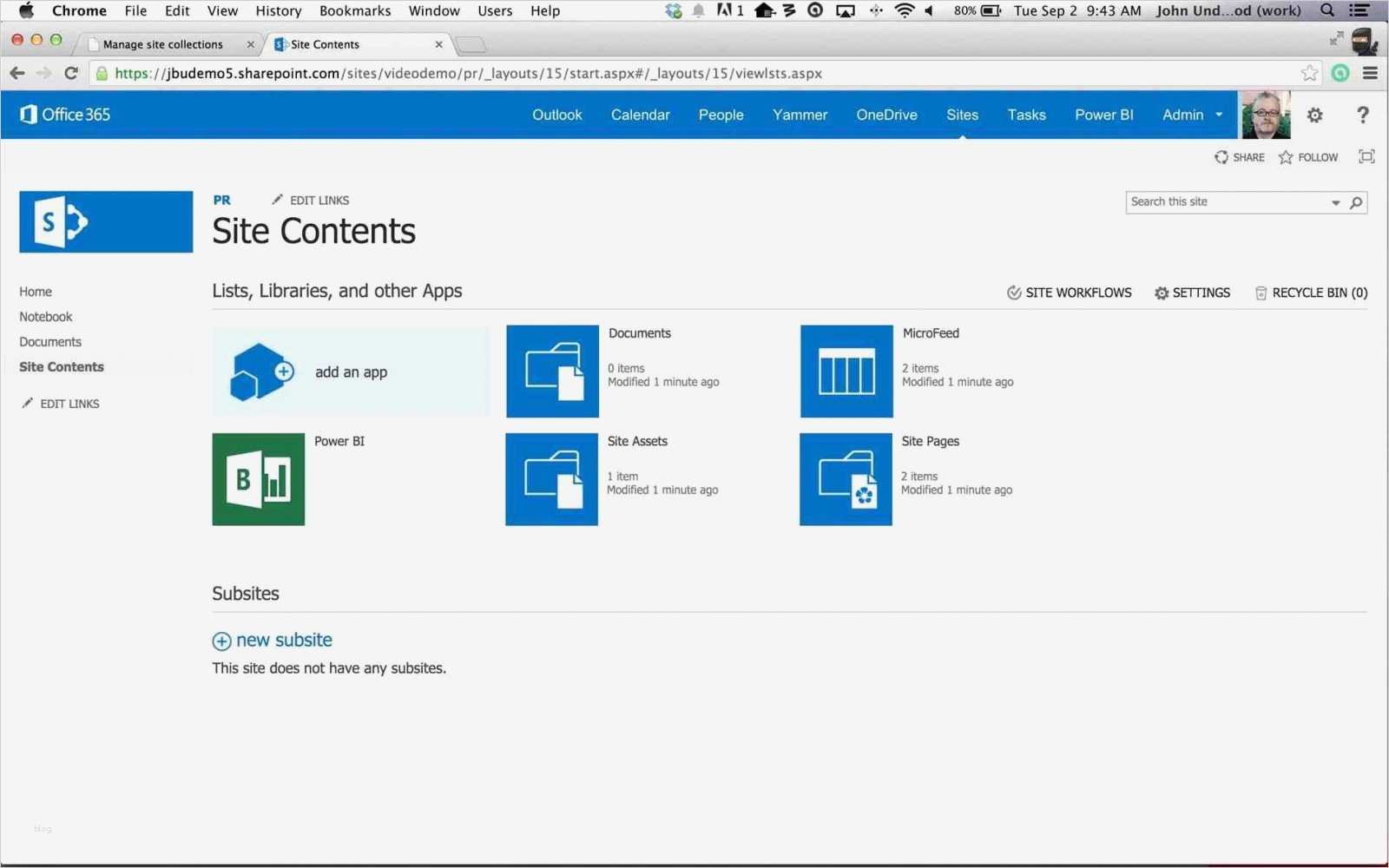The width and height of the screenshot is (1389, 868).
Task: Open the MicroFeed list icon
Action: 846,372
